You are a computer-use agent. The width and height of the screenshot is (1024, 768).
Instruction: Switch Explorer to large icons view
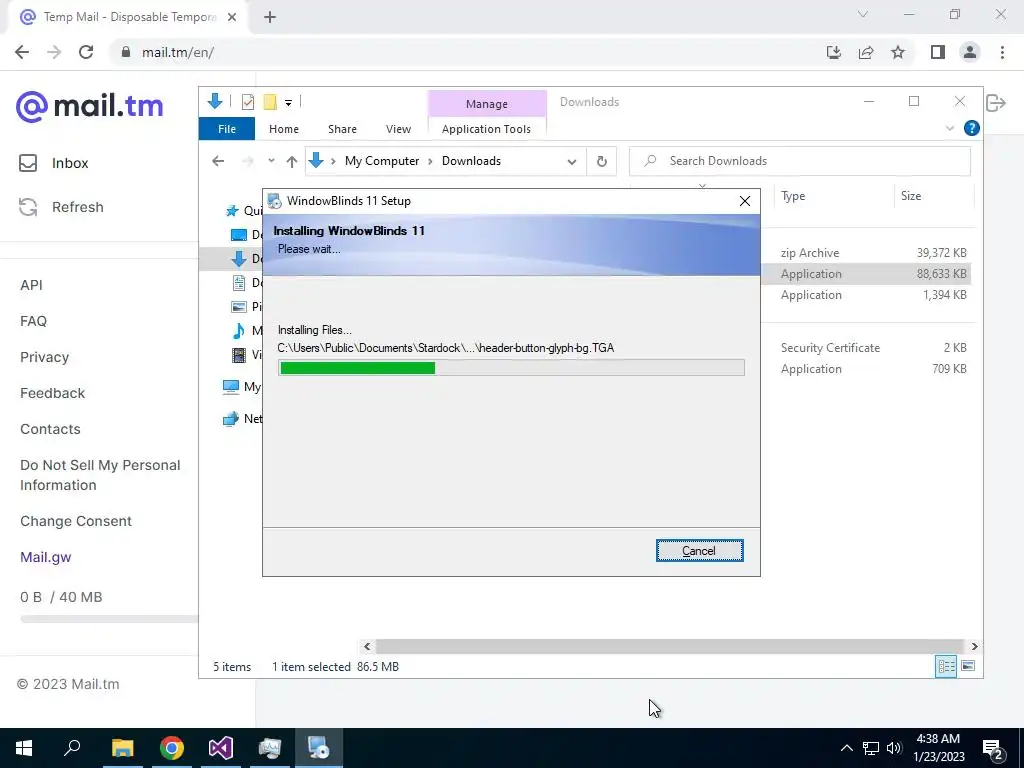pos(968,666)
